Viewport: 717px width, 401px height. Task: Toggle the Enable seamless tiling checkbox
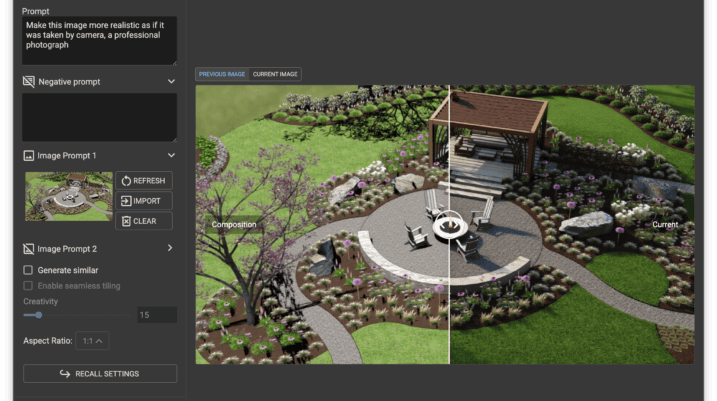point(28,286)
